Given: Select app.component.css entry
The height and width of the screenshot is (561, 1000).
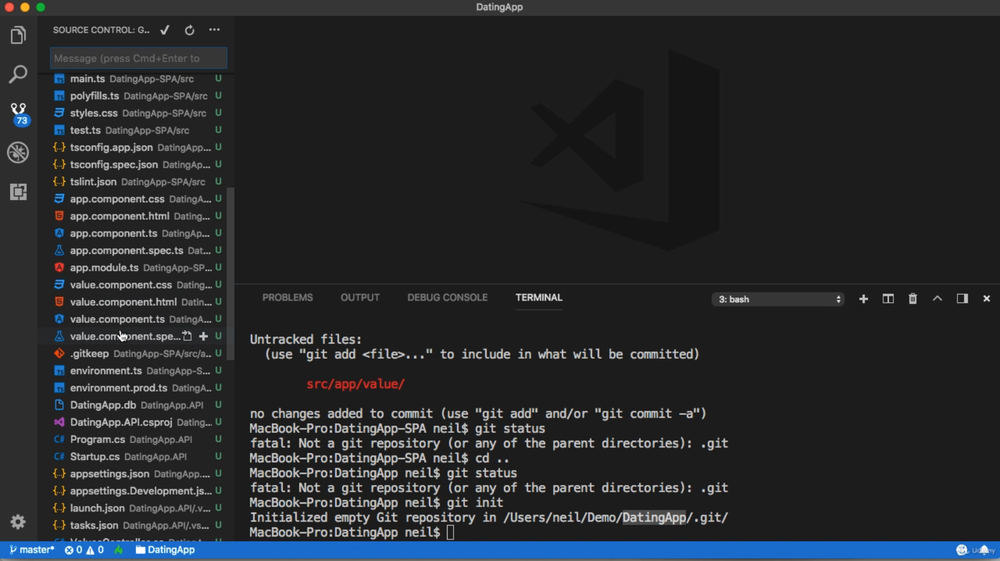Looking at the screenshot, I should 136,199.
